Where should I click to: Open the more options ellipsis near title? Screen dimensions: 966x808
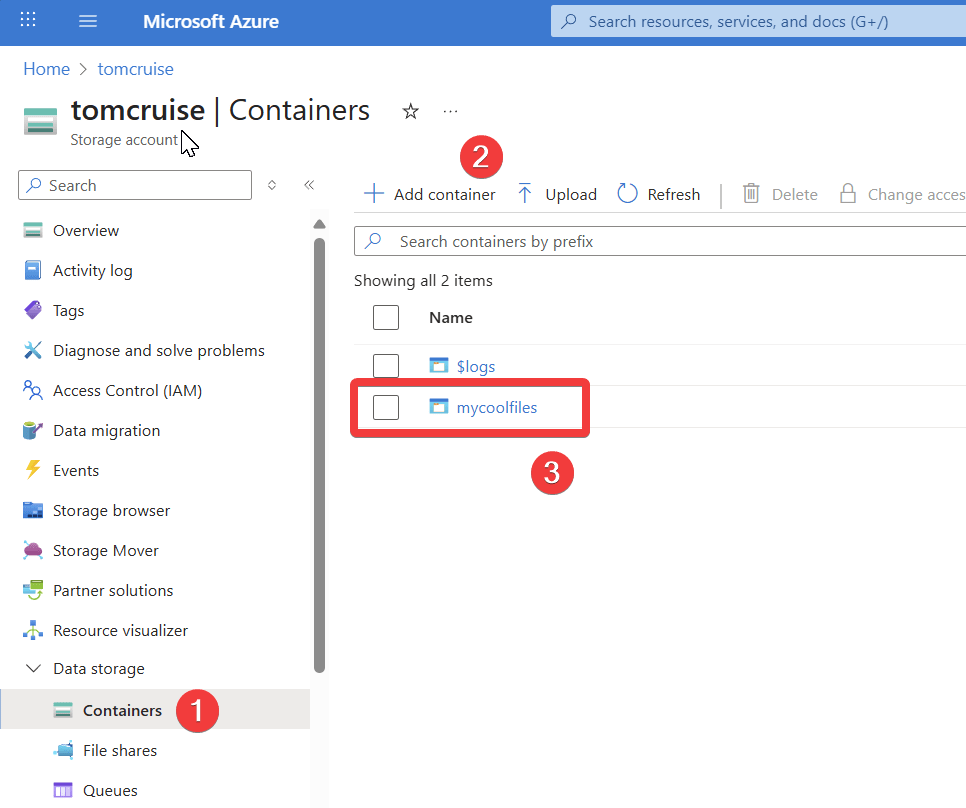tap(450, 111)
